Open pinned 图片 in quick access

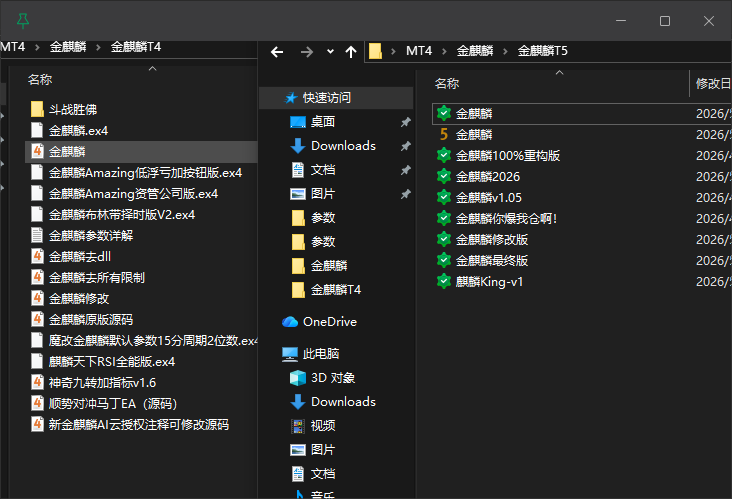click(x=323, y=194)
